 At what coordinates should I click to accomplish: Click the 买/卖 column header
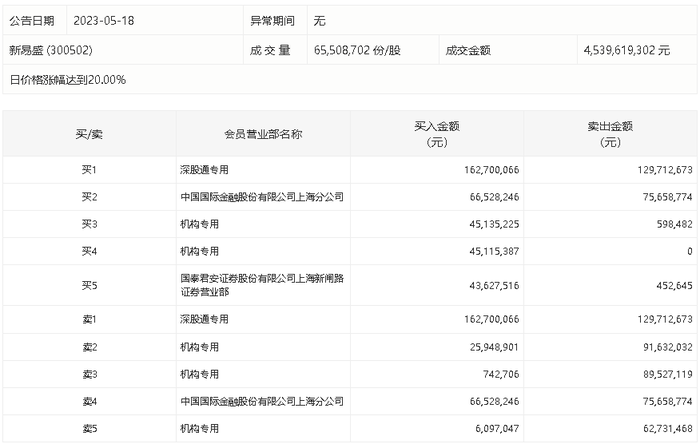(89, 134)
